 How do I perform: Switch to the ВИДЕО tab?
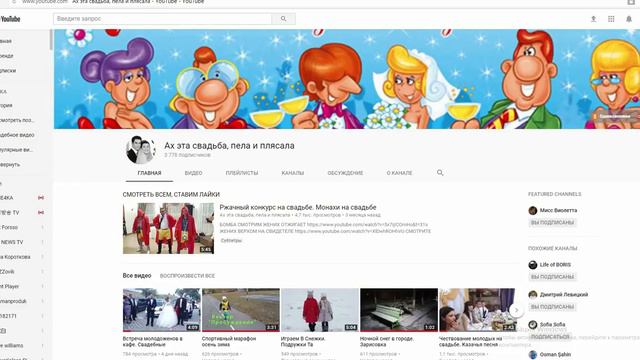(193, 173)
